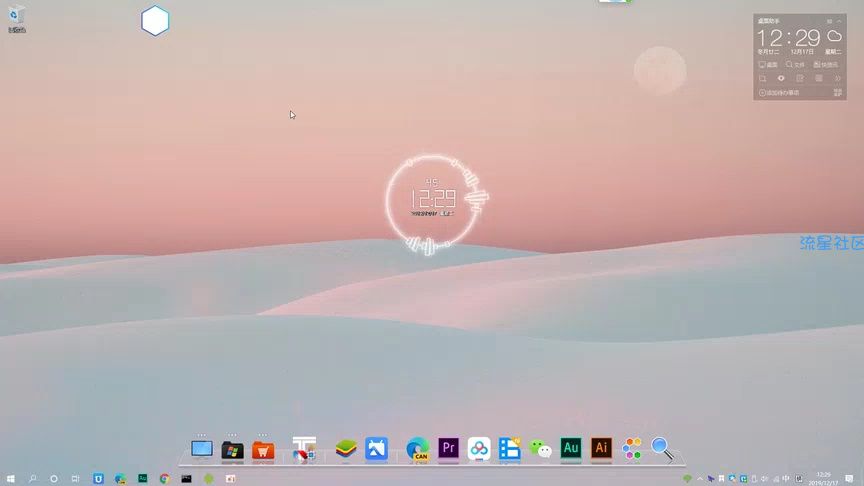Click the desktop button in assistant widget
The image size is (864, 486).
pyautogui.click(x=769, y=65)
